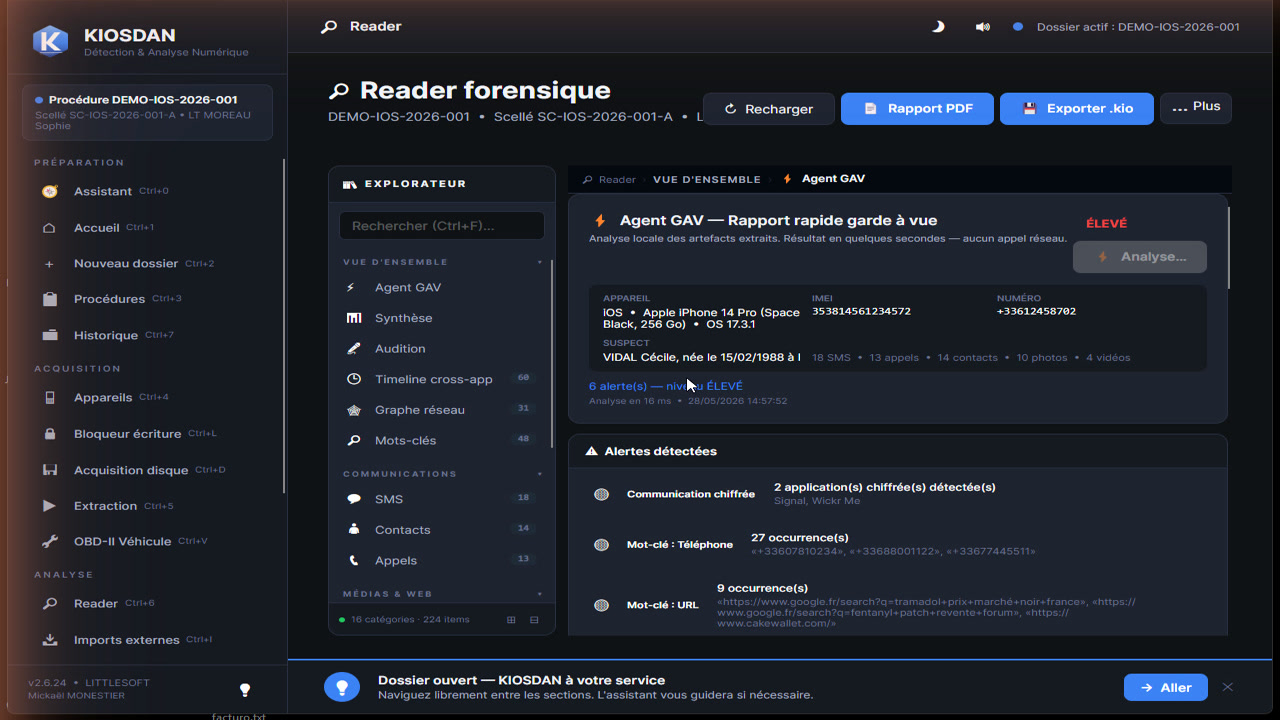
Task: Click the lightbulb icon in sidebar footer
Action: [x=245, y=690]
